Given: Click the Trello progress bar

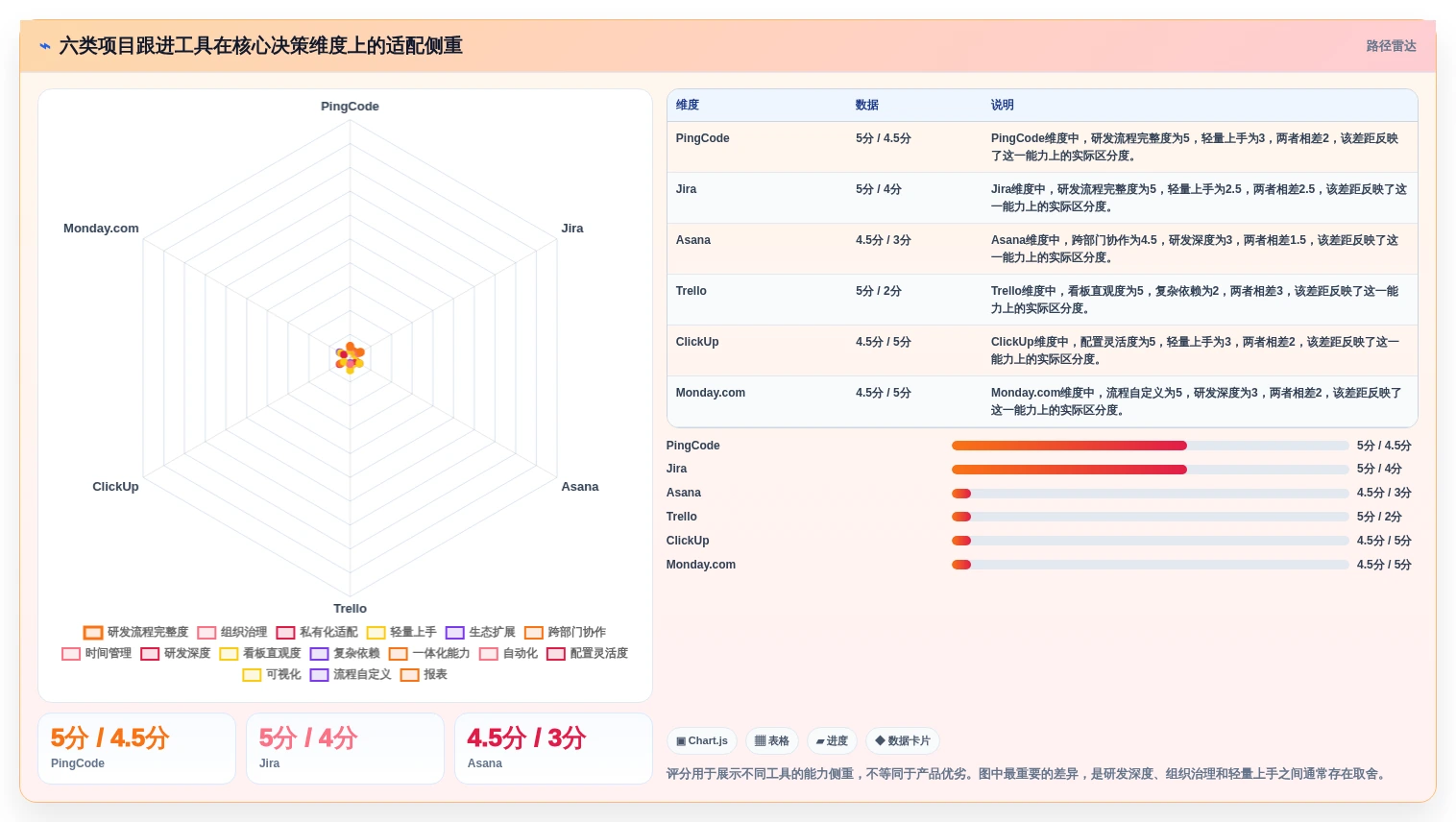Looking at the screenshot, I should pyautogui.click(x=1151, y=517).
